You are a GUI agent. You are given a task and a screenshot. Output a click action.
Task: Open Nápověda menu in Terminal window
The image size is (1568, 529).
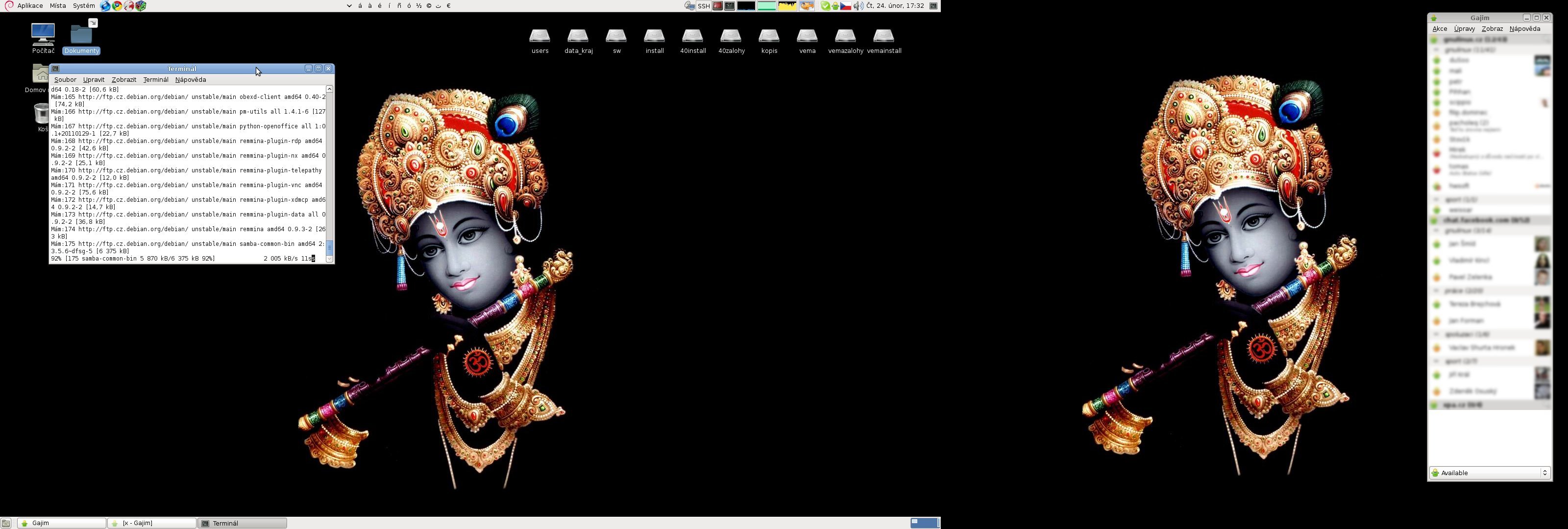(x=191, y=80)
